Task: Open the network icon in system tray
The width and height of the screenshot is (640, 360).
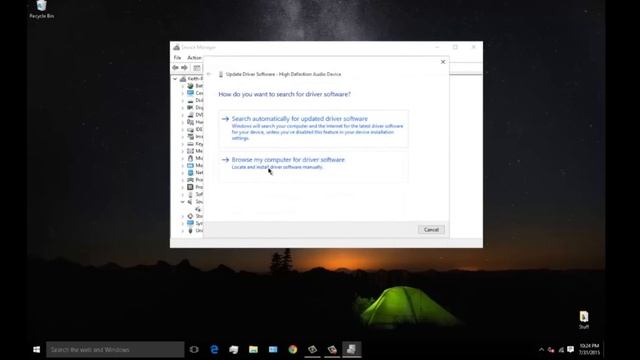Action: [x=561, y=350]
